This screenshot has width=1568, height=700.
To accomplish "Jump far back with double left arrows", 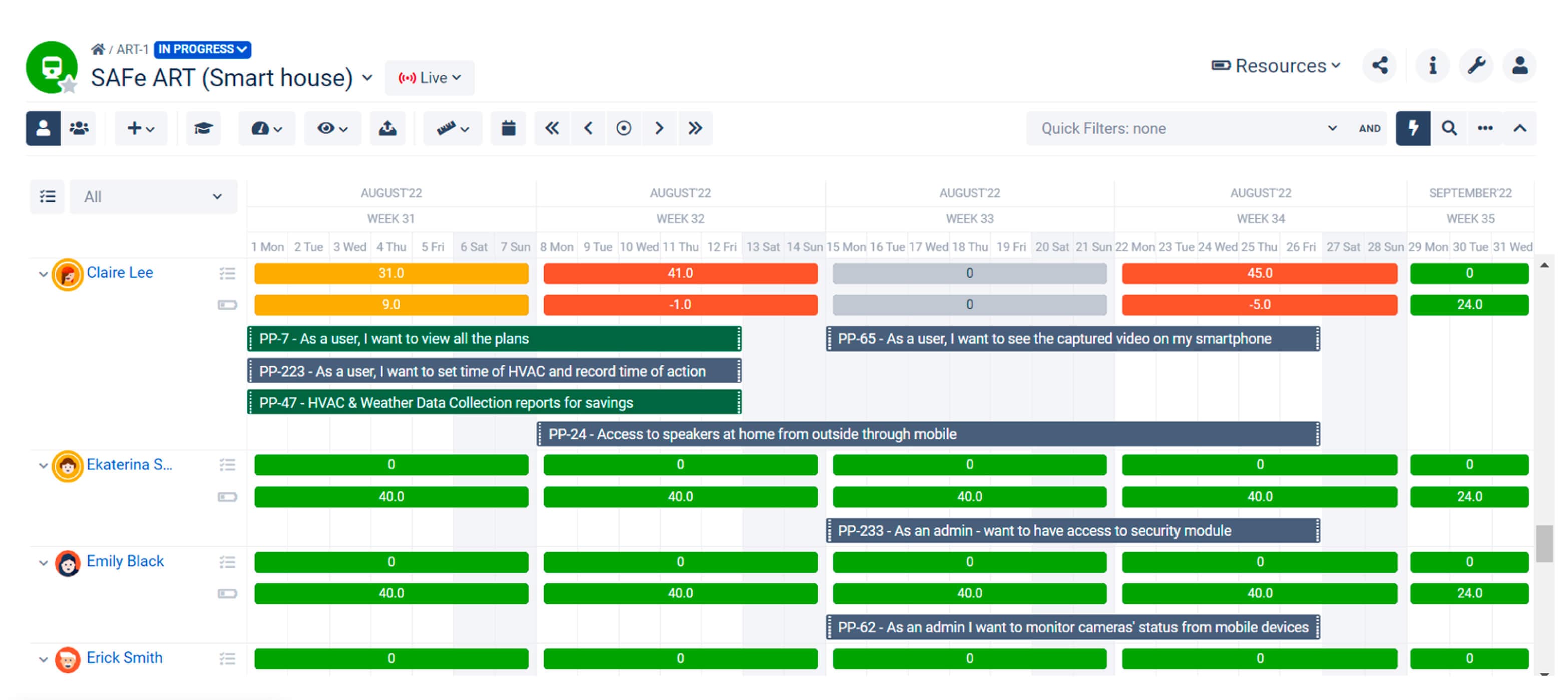I will coord(552,128).
